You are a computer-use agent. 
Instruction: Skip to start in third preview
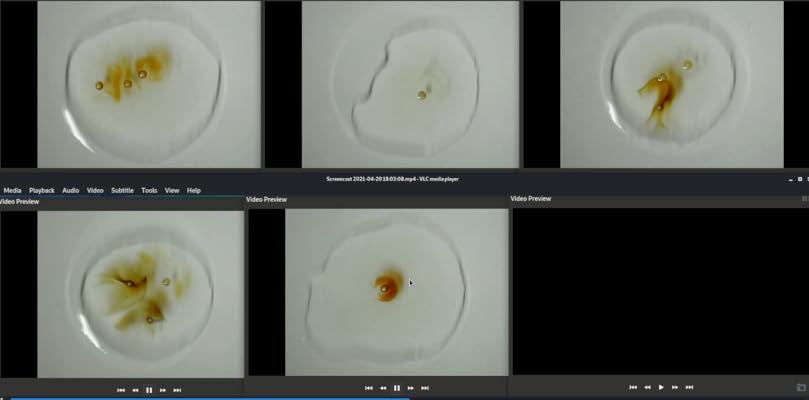(633, 387)
